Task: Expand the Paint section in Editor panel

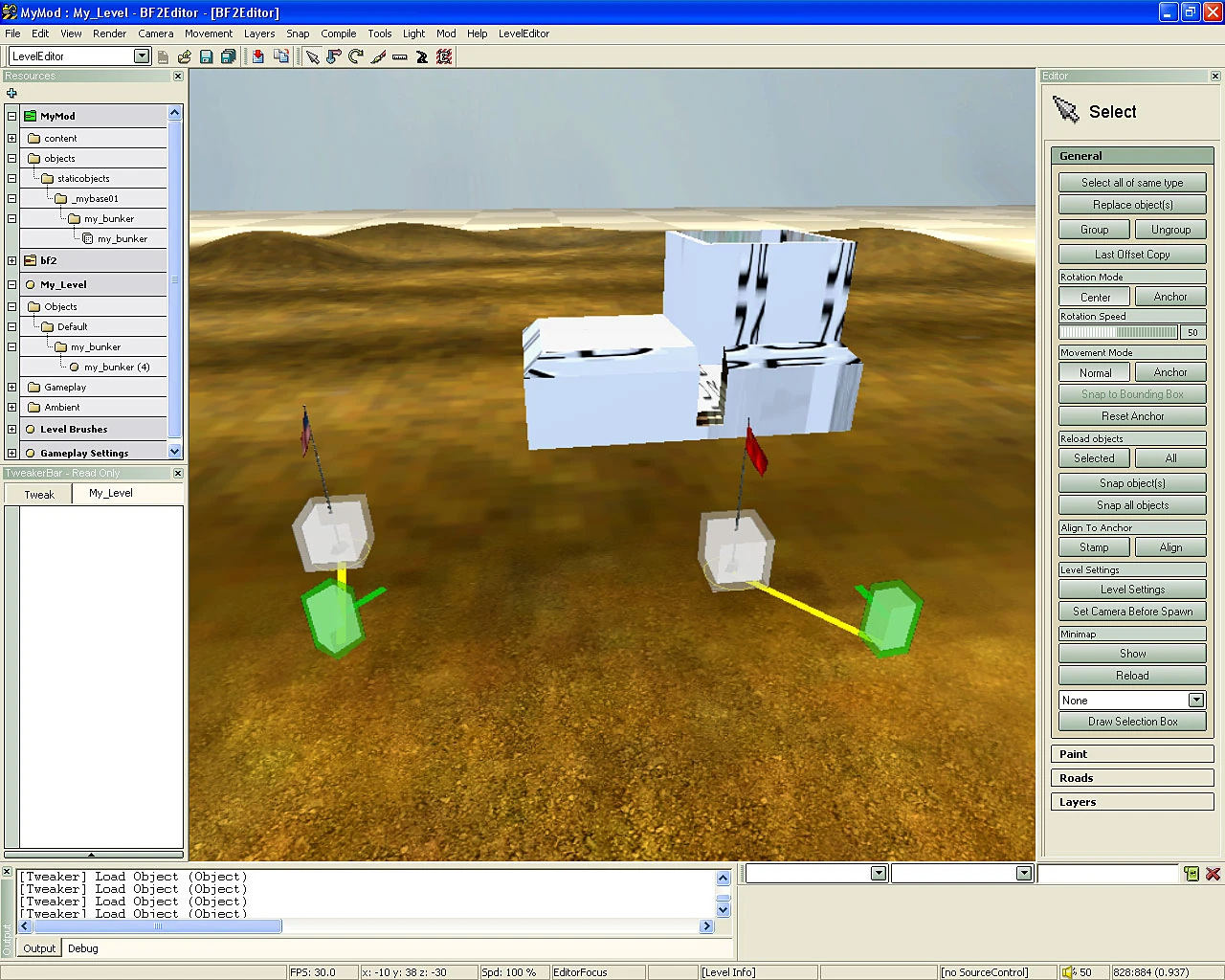Action: [1132, 754]
